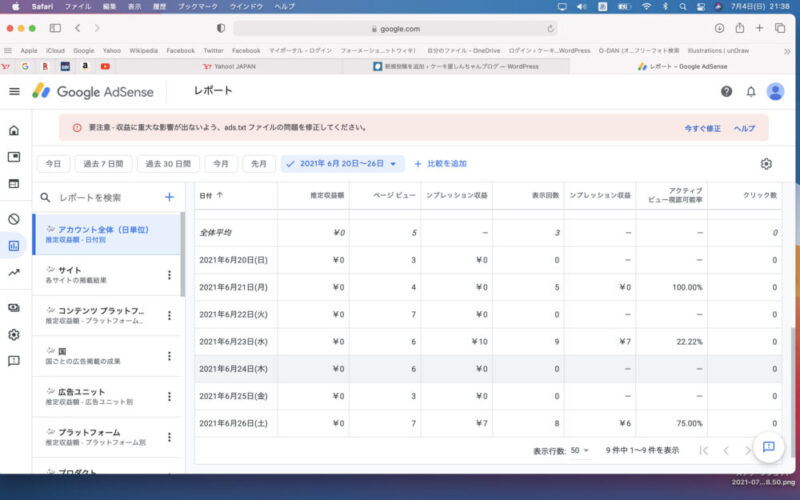Select the Reports icon in sidebar

tap(14, 246)
